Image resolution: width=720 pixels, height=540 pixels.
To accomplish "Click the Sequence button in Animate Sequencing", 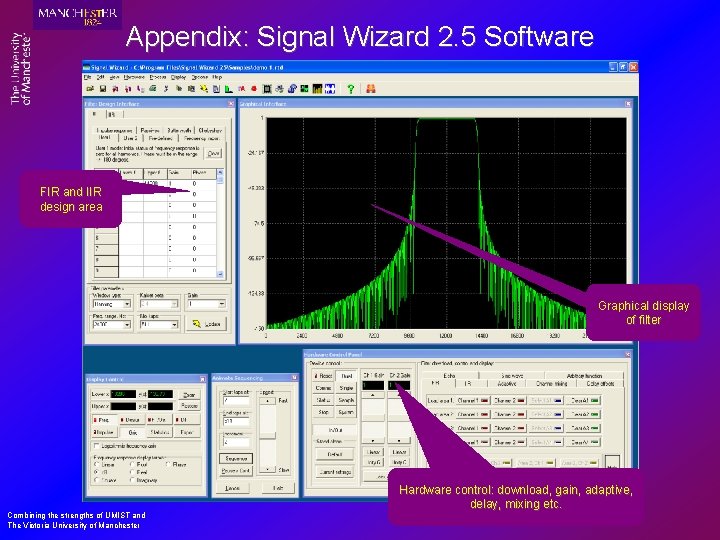I will click(236, 458).
